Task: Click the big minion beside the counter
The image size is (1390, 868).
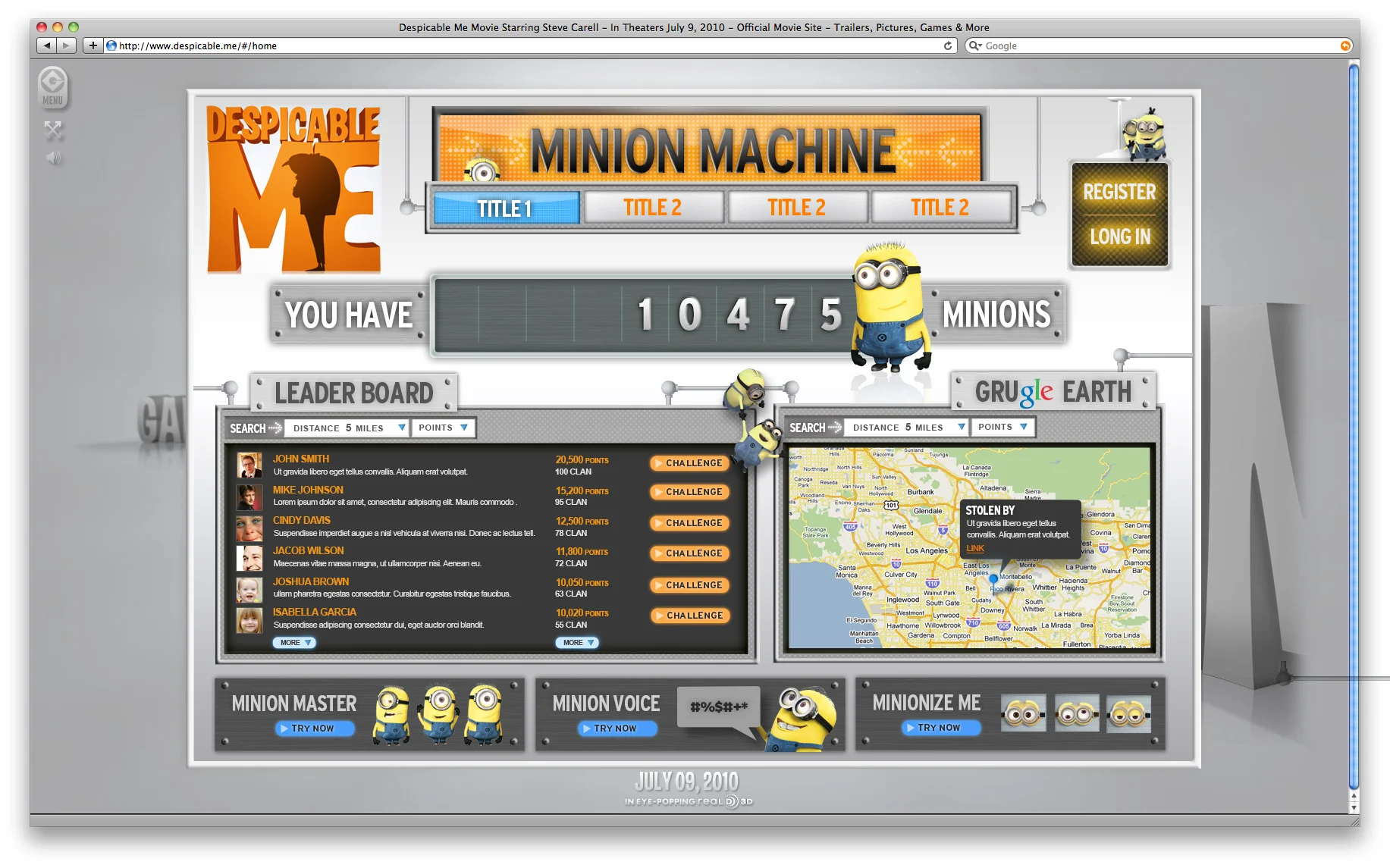Action: 890,307
